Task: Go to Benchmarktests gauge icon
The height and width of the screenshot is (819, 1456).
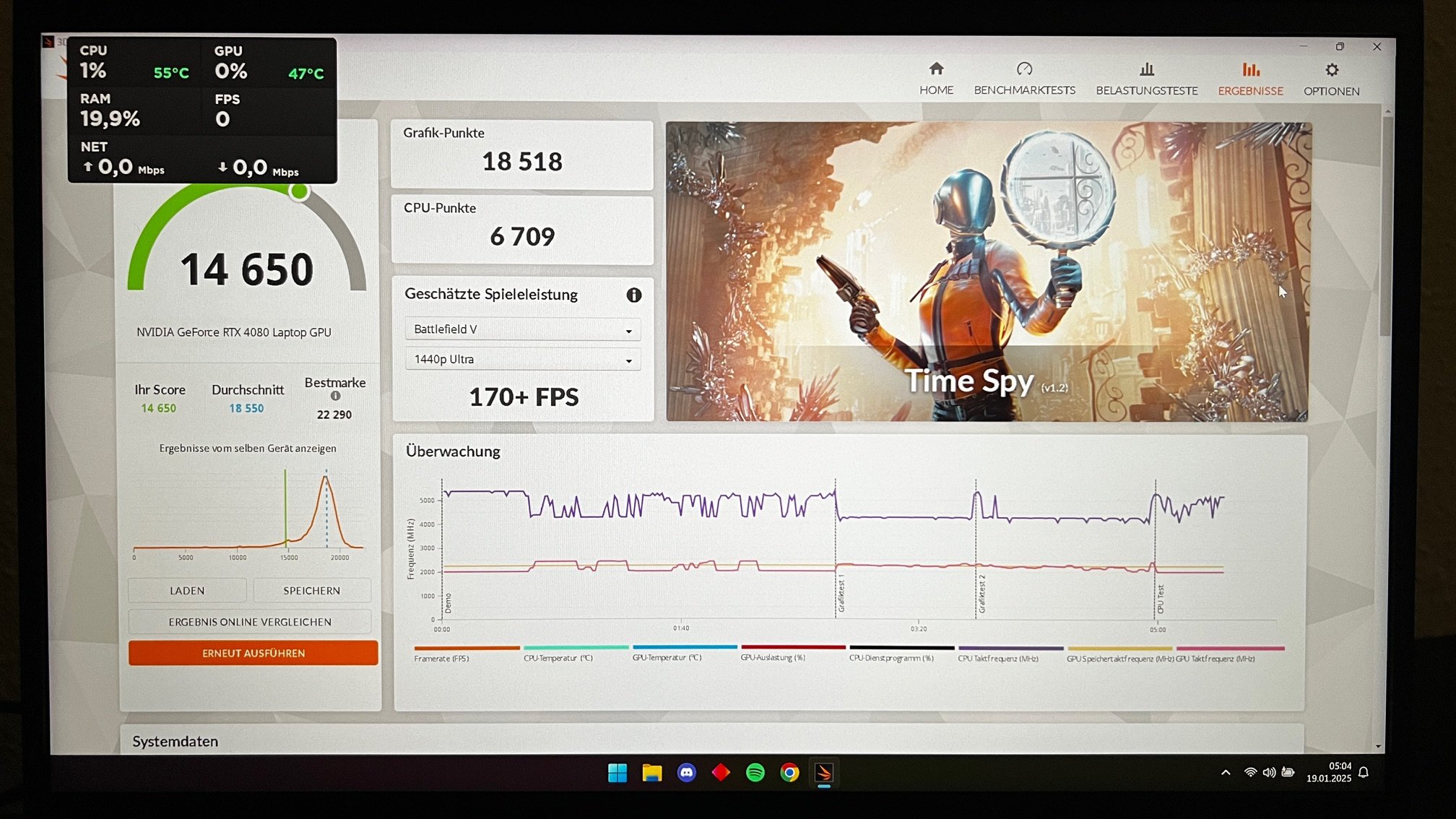Action: tap(1024, 69)
